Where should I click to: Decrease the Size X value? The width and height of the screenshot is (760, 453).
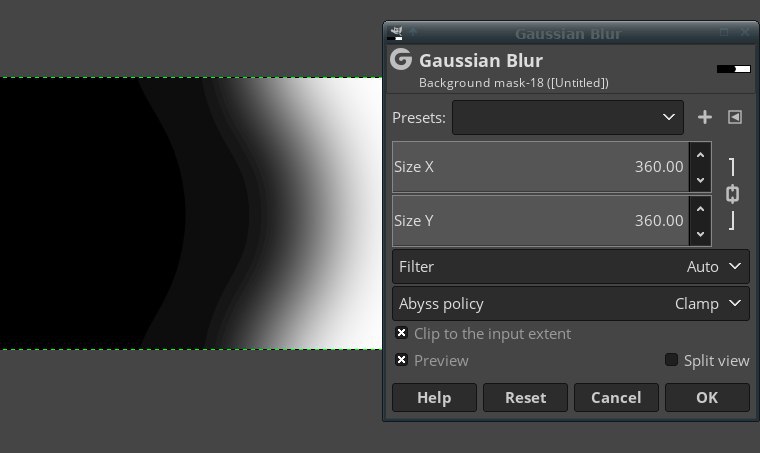[x=700, y=180]
